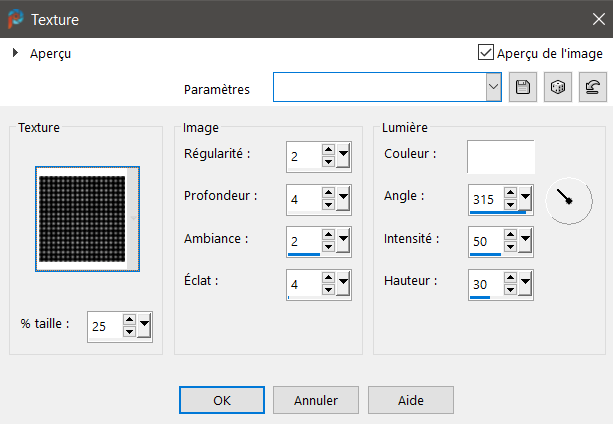
Task: Open help with the Aide button
Action: [x=410, y=399]
